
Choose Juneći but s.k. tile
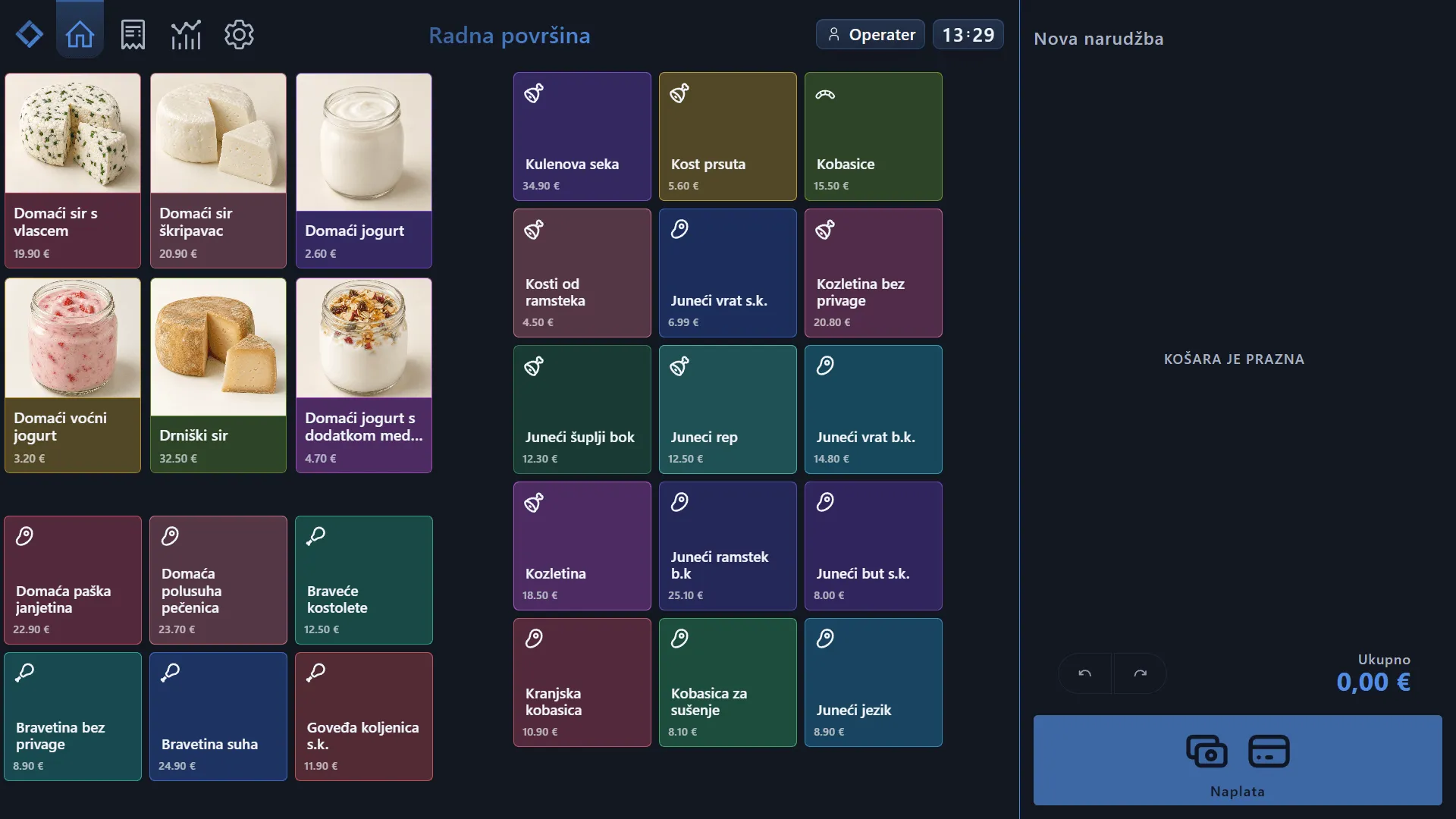[874, 546]
